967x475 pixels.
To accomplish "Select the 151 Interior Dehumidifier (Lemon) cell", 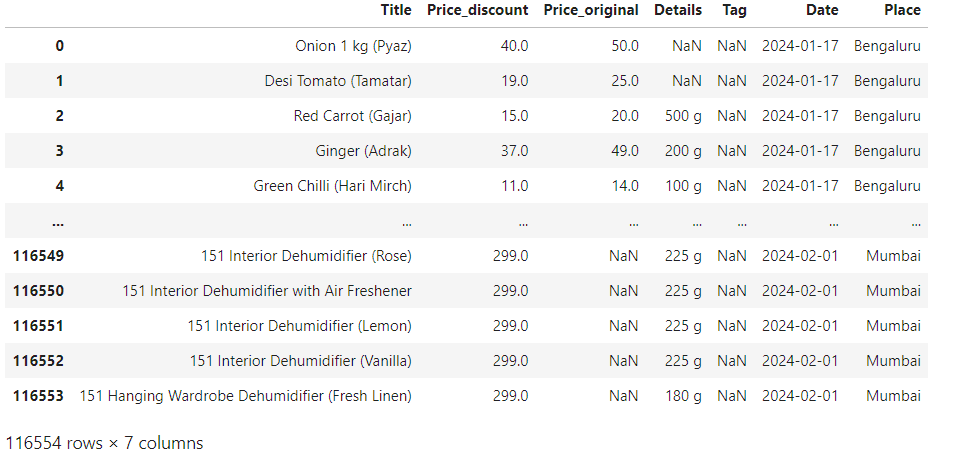I will pos(300,326).
